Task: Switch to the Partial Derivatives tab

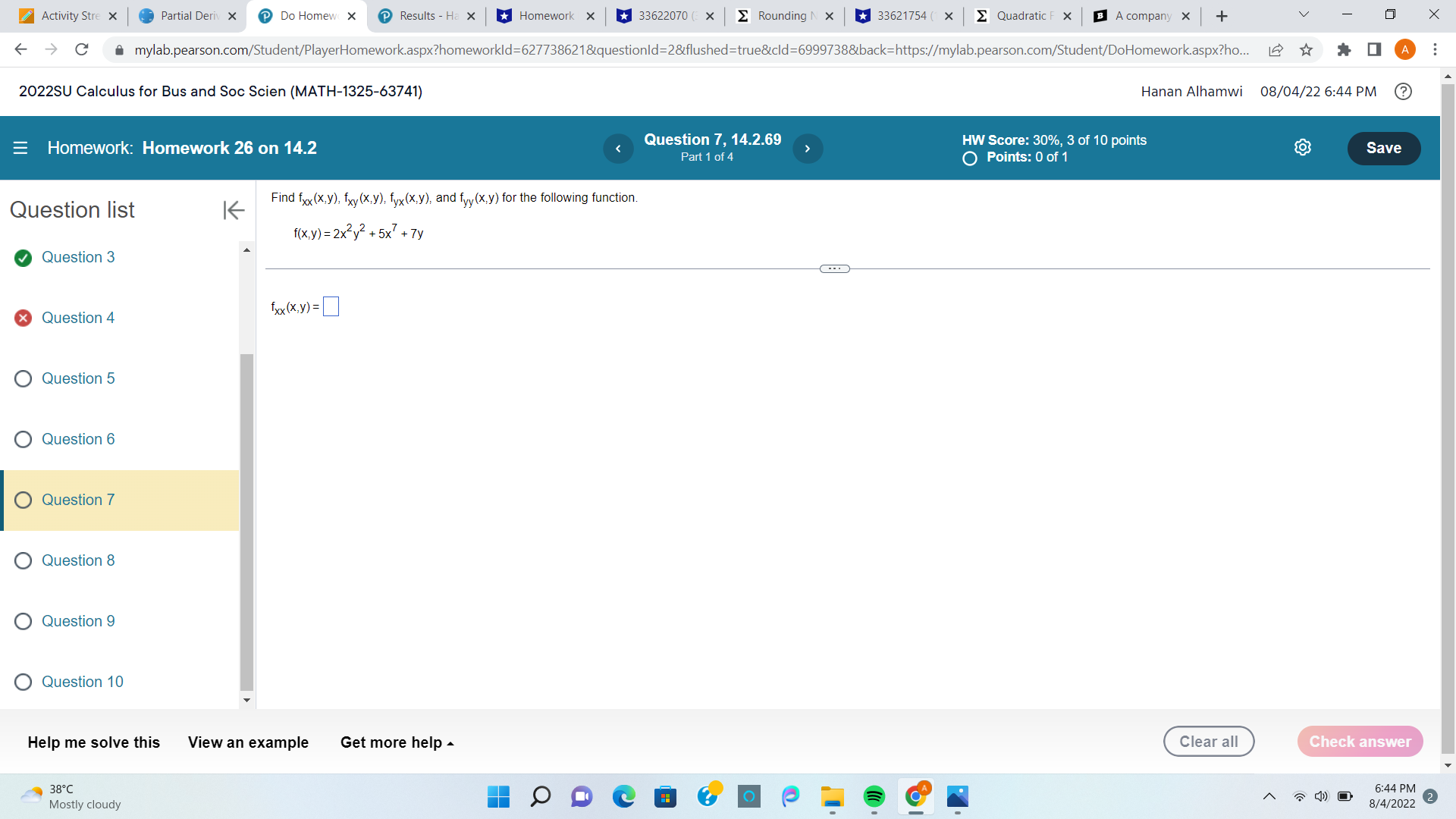Action: [182, 15]
